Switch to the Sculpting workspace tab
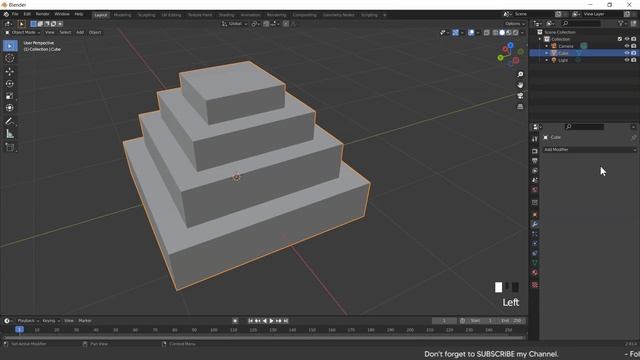 (146, 15)
